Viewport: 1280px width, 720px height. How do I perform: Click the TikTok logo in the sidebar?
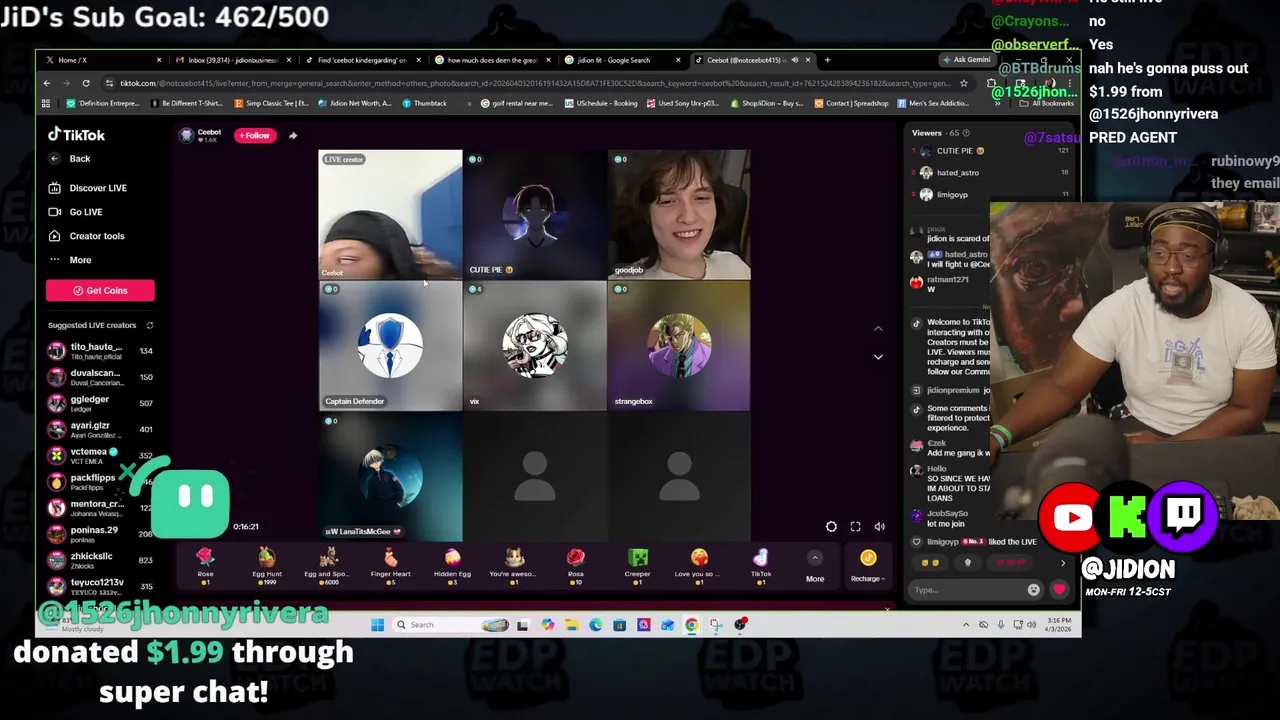coord(76,134)
